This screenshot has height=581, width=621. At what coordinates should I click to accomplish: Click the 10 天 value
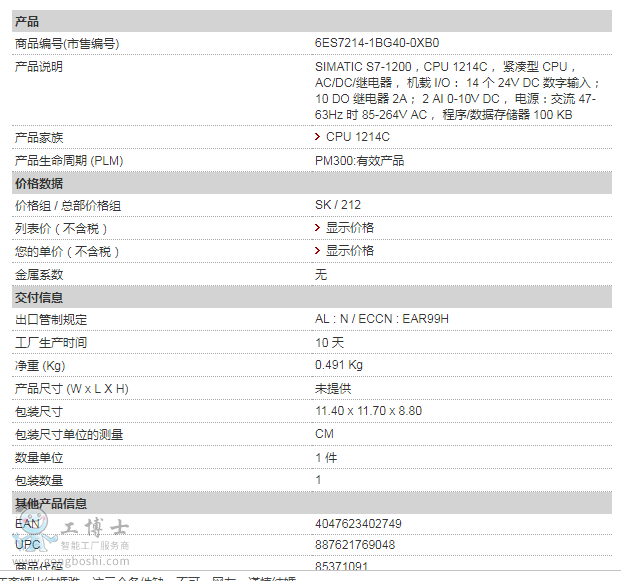[x=330, y=343]
